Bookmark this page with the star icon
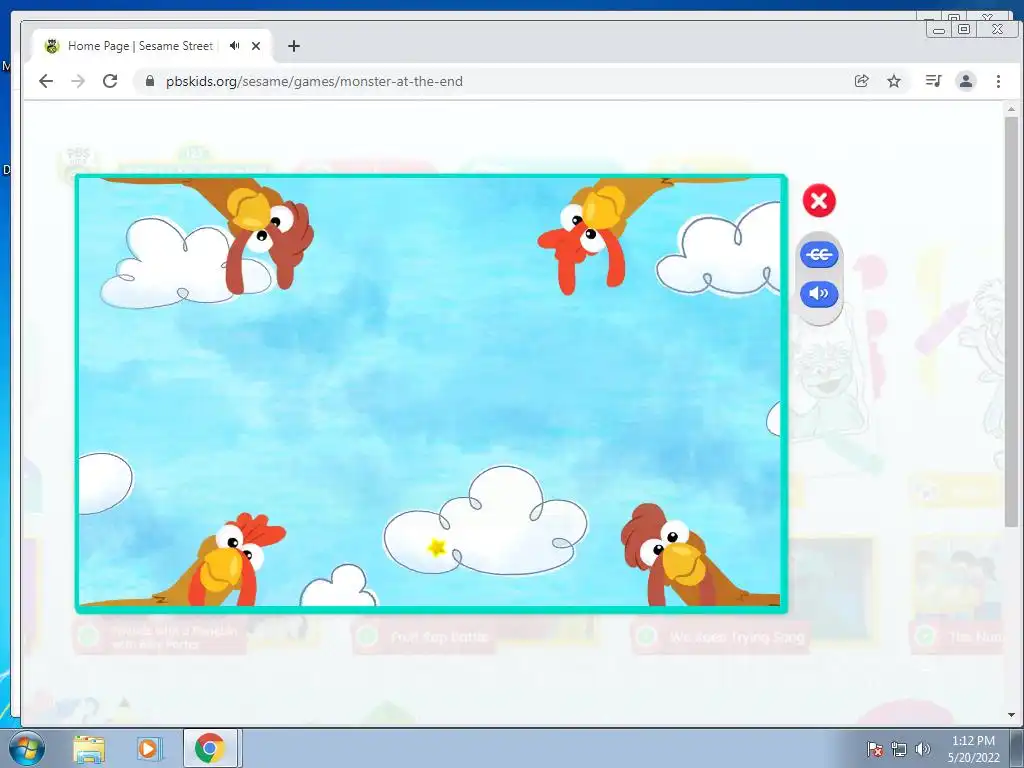 tap(894, 81)
